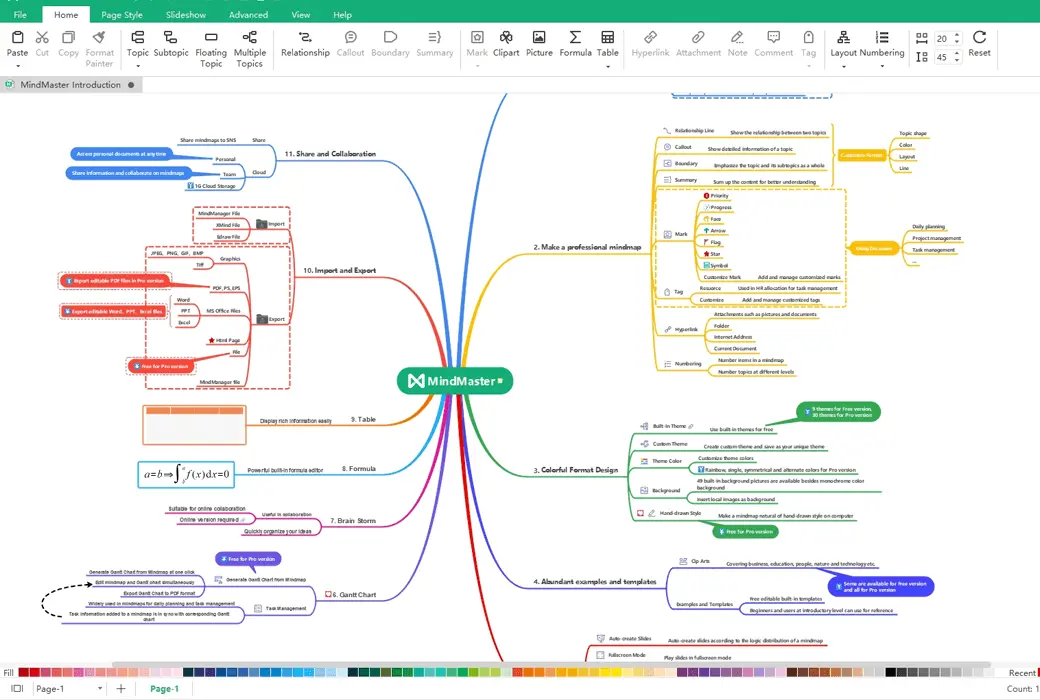Pick the bright yellow fill color swatch
Screen dimensions: 1040x700
[x=616, y=672]
